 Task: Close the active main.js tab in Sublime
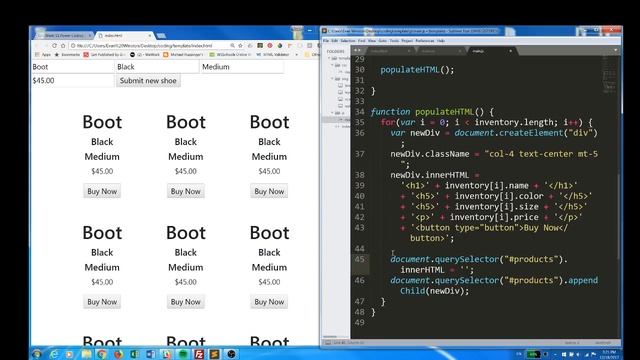(x=510, y=51)
